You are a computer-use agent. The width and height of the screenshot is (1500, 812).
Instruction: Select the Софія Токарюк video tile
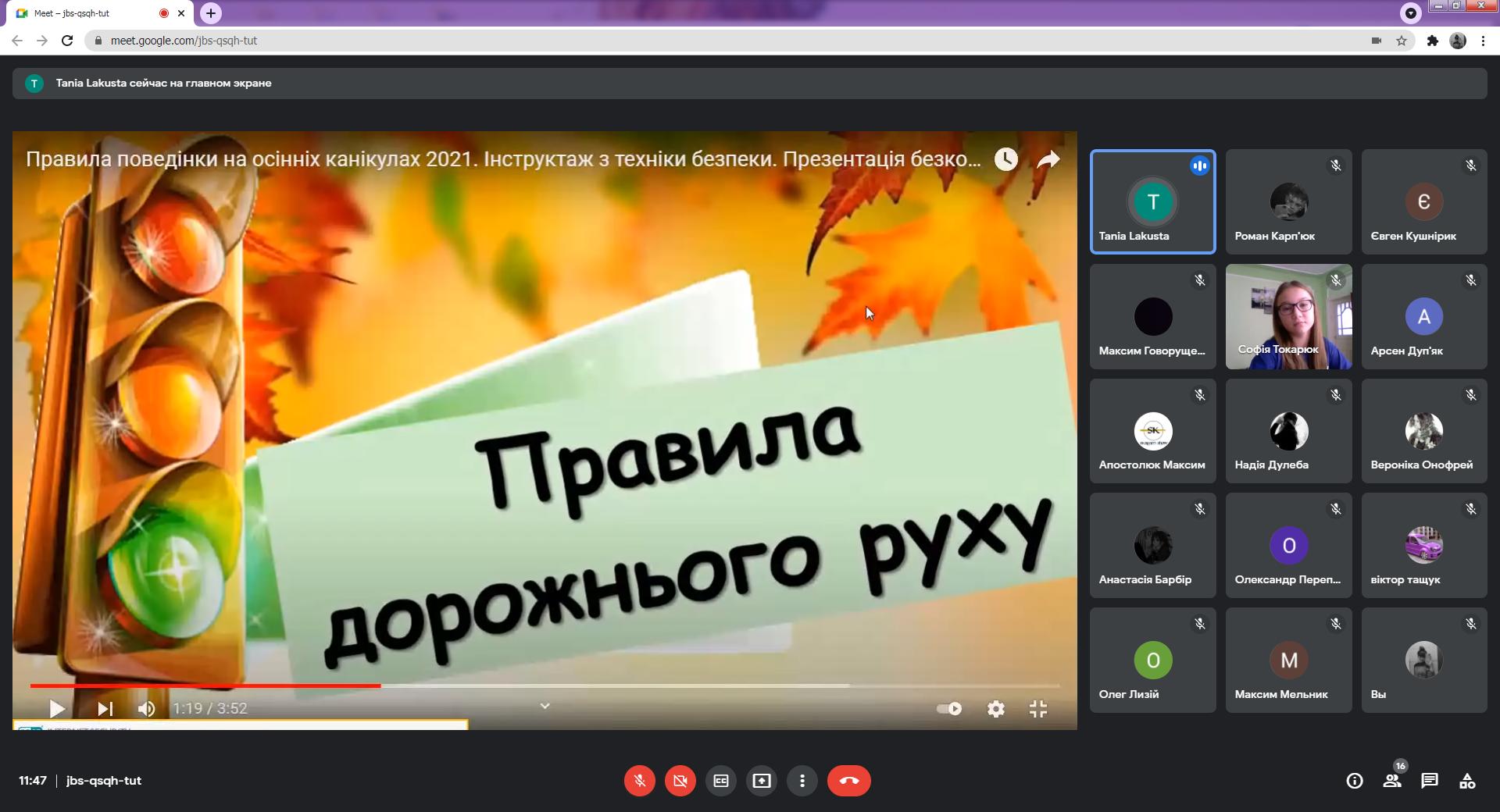(1289, 316)
